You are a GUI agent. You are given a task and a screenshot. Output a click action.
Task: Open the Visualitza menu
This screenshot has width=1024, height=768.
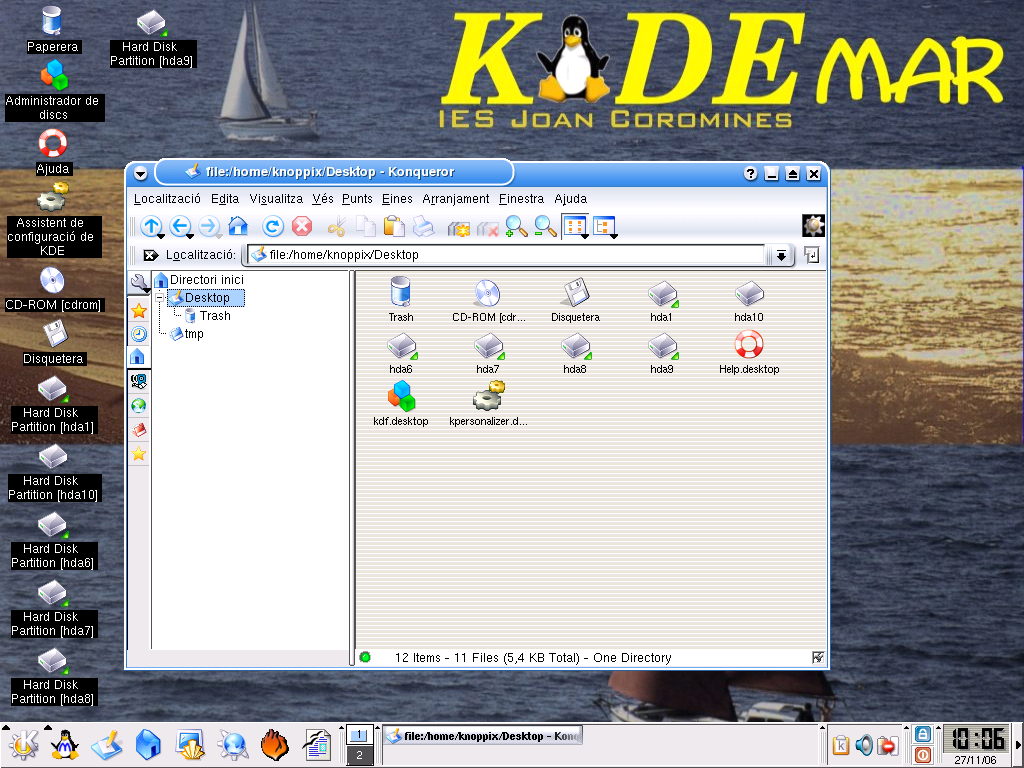coord(276,199)
